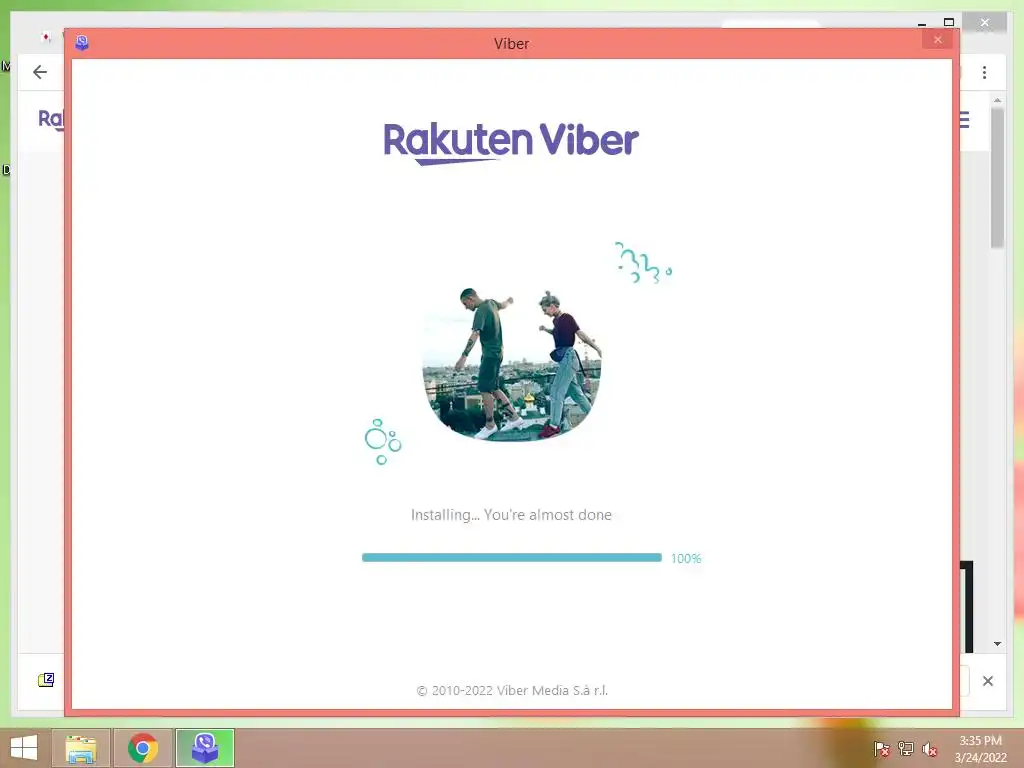Click the installation progress bar
Viewport: 1024px width, 768px height.
click(511, 558)
